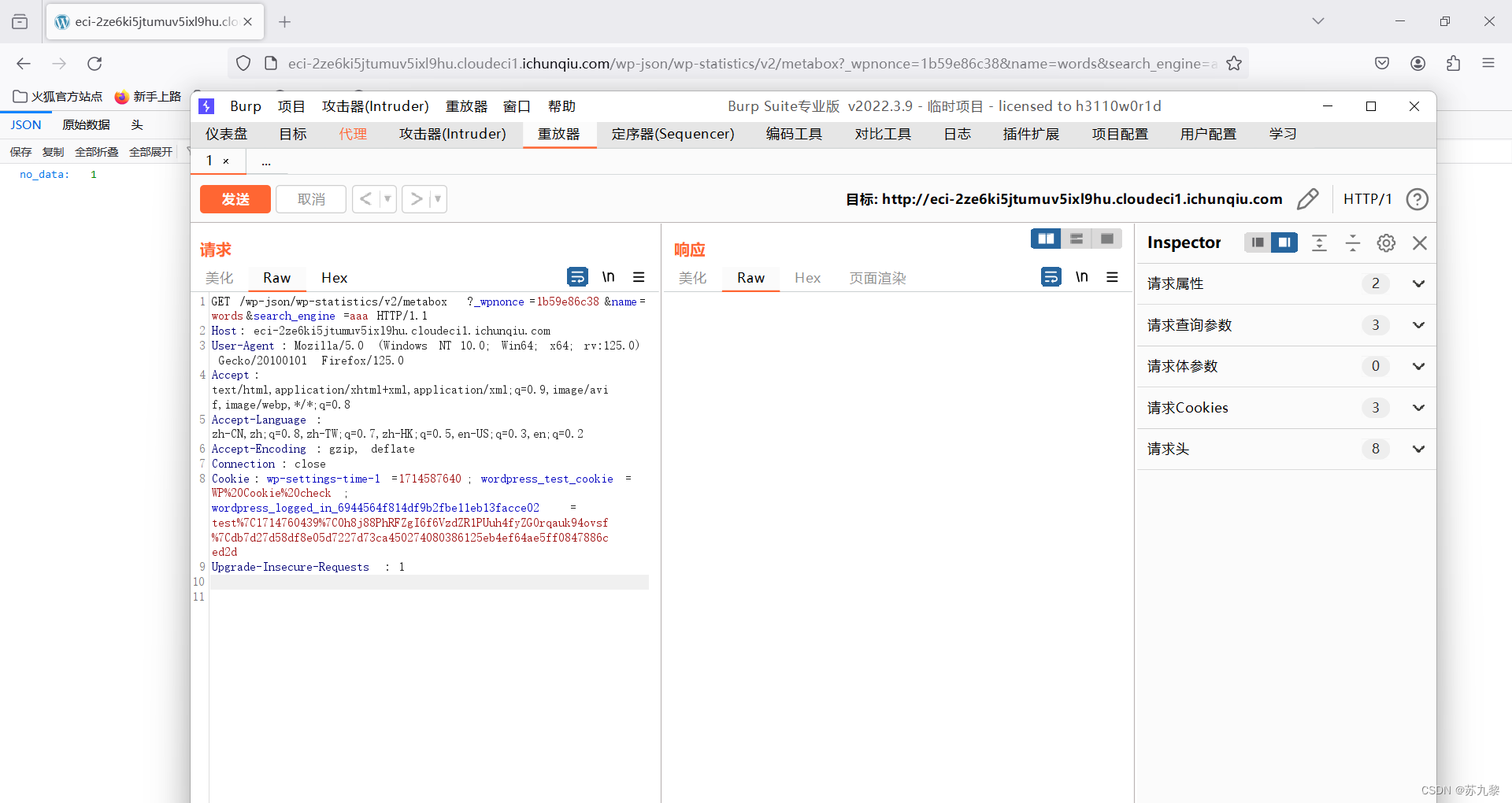
Task: Dock Inspector layout left icon
Action: pos(1258,242)
